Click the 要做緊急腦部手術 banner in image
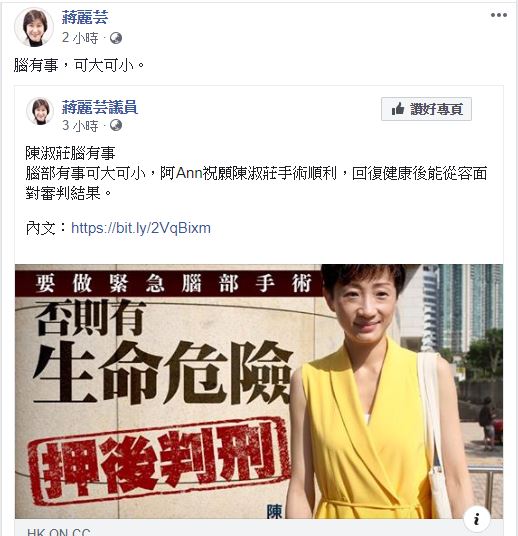Image resolution: width=518 pixels, height=536 pixels. point(173,283)
